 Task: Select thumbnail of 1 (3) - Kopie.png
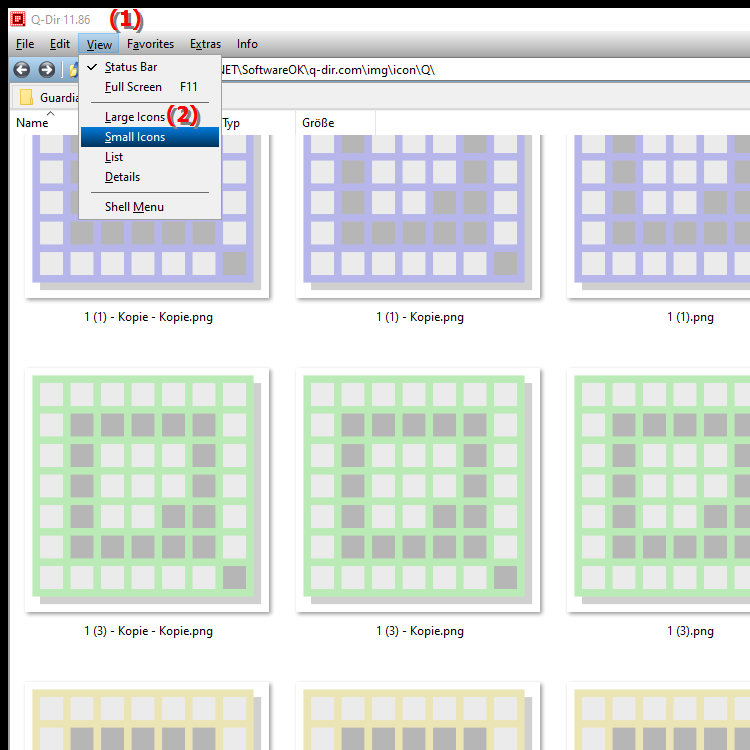click(418, 490)
